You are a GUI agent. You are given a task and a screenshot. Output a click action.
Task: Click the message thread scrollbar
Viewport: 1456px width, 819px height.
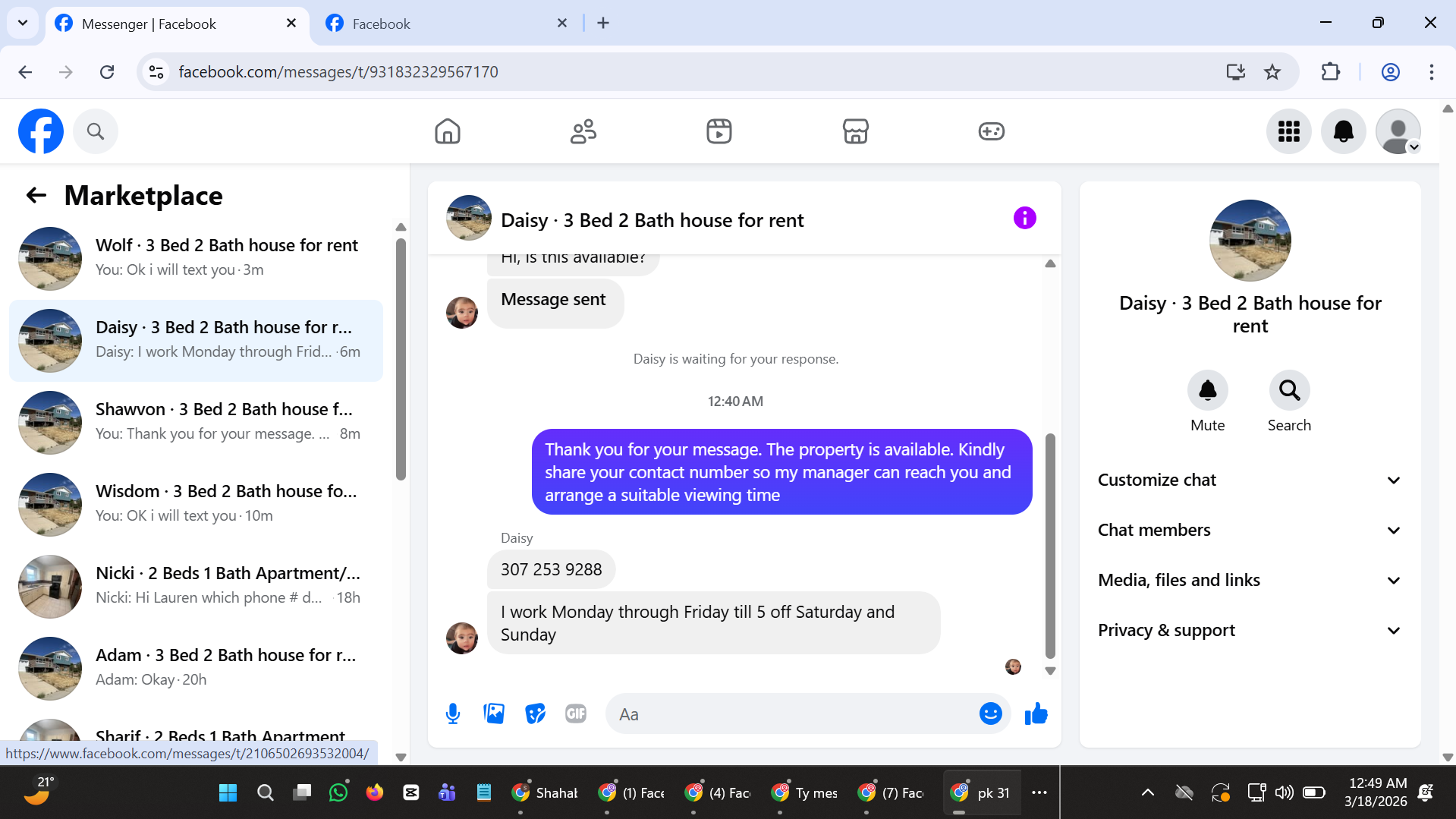pos(1050,545)
